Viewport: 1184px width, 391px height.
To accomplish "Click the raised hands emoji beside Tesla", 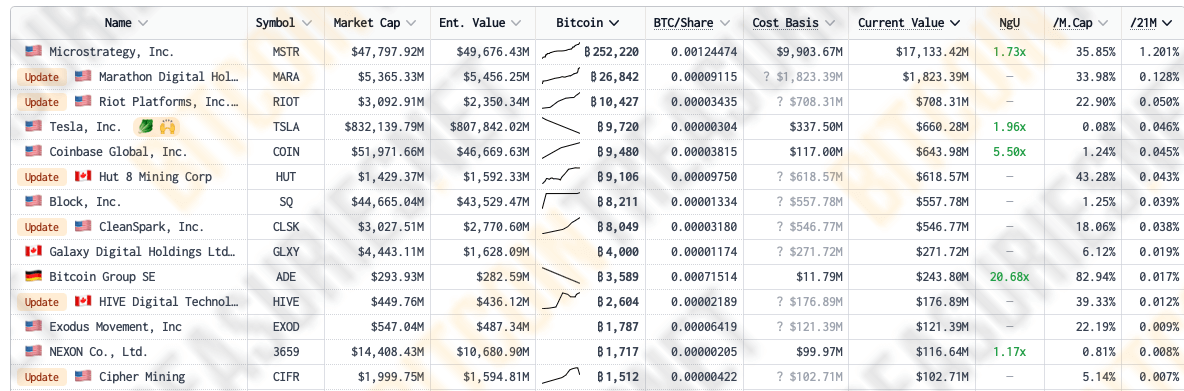I will 167,127.
